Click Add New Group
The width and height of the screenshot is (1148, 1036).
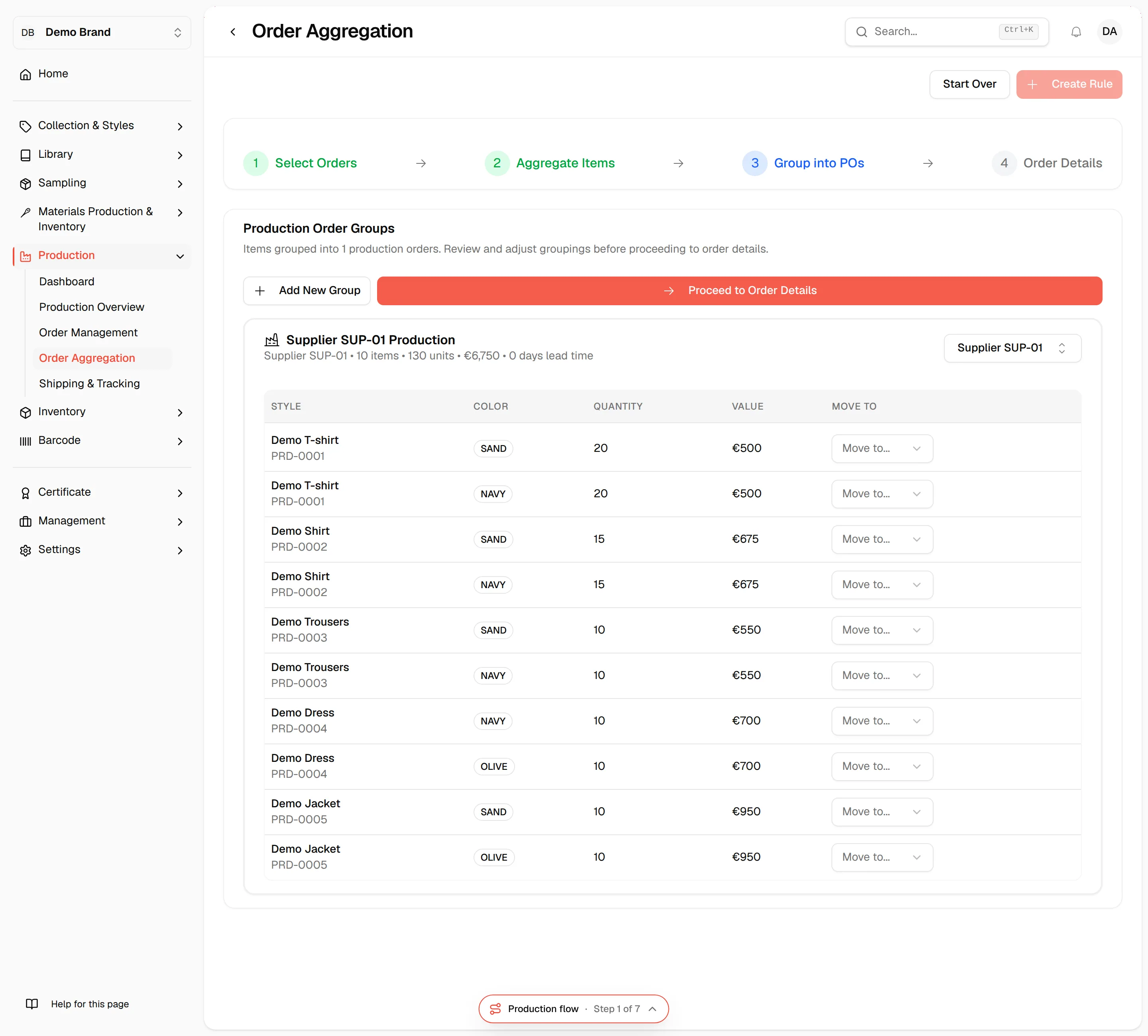point(307,291)
